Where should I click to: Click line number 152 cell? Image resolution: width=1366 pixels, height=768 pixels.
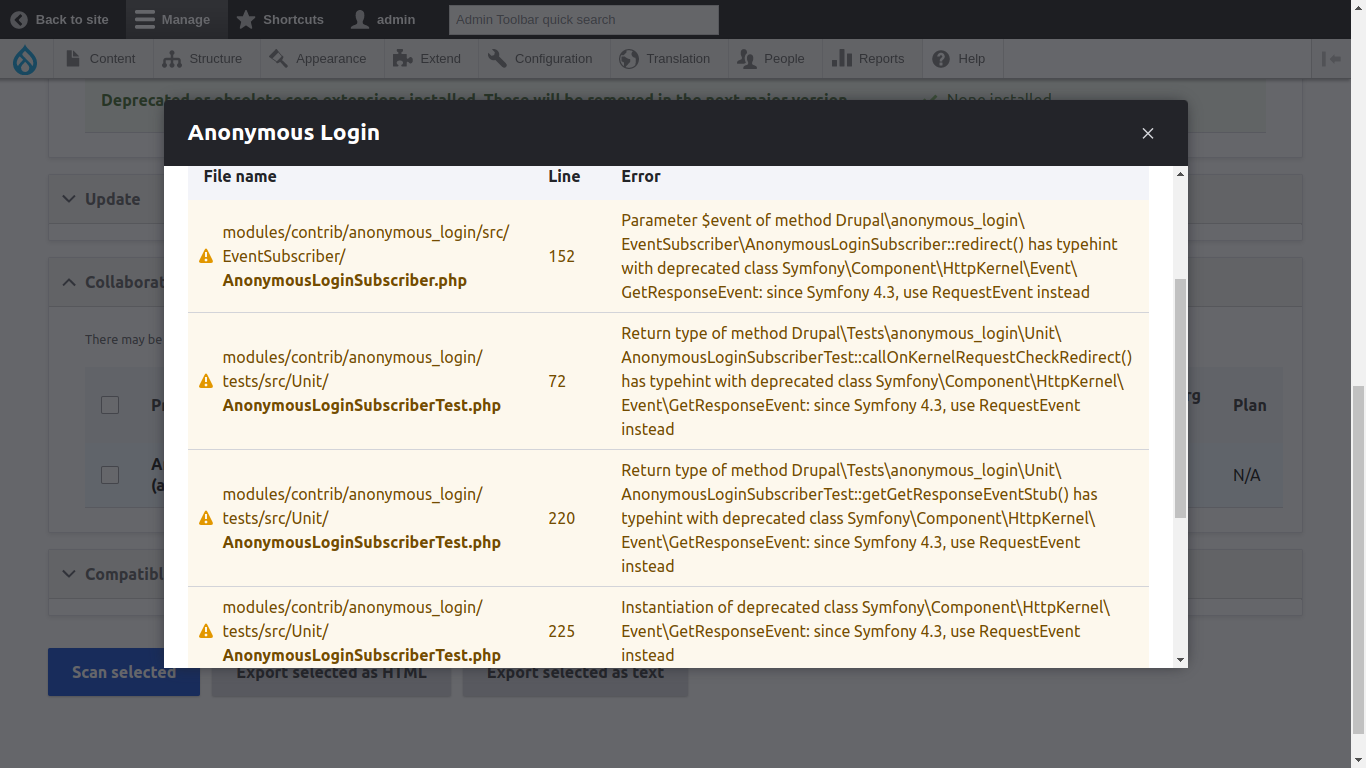562,256
